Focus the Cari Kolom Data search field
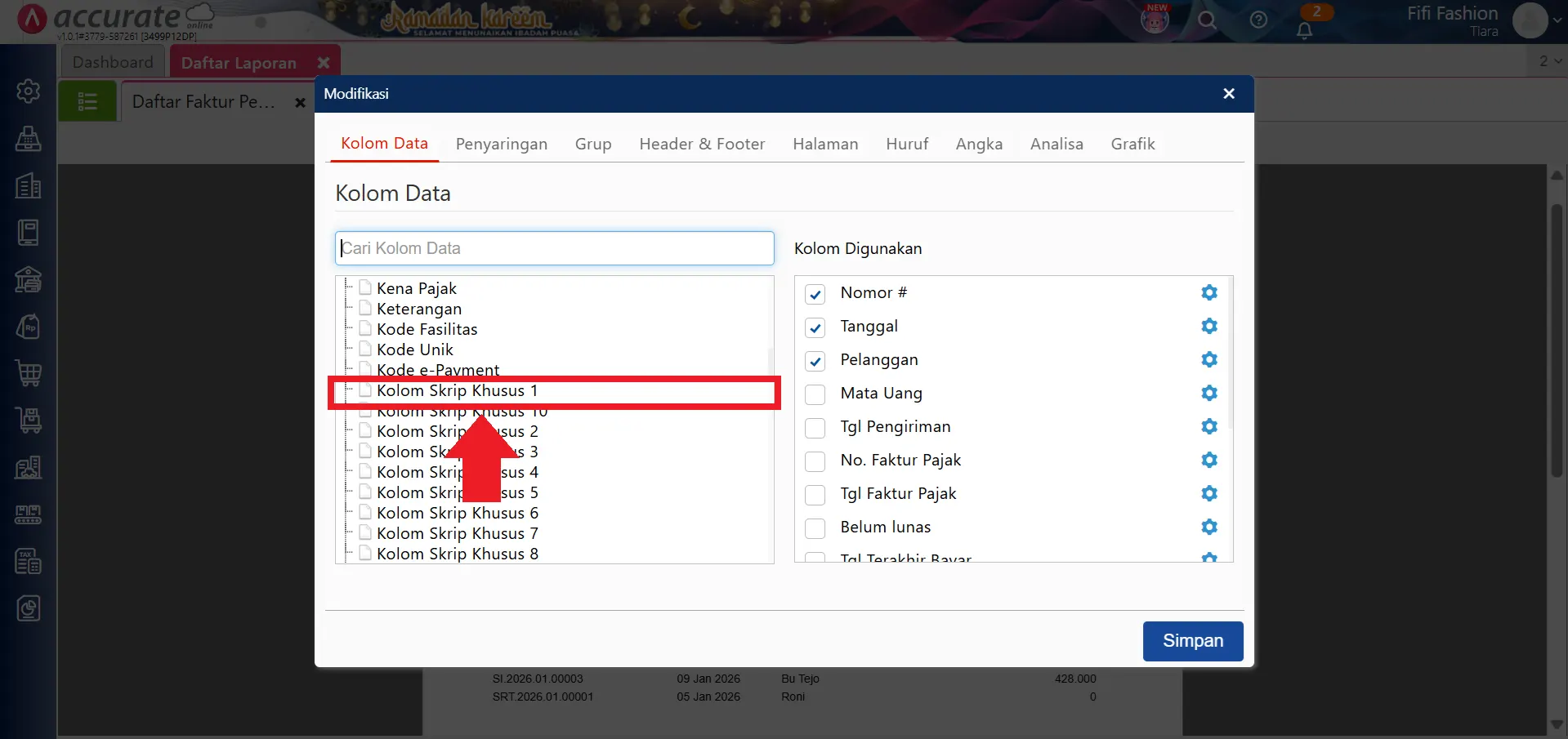 click(x=554, y=248)
